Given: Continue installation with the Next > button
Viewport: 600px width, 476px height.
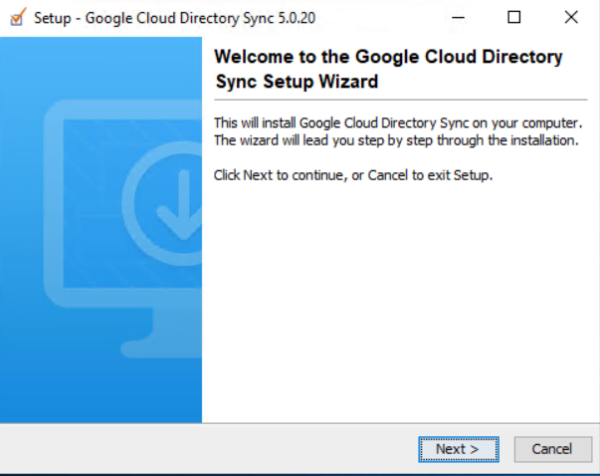Looking at the screenshot, I should click(458, 449).
